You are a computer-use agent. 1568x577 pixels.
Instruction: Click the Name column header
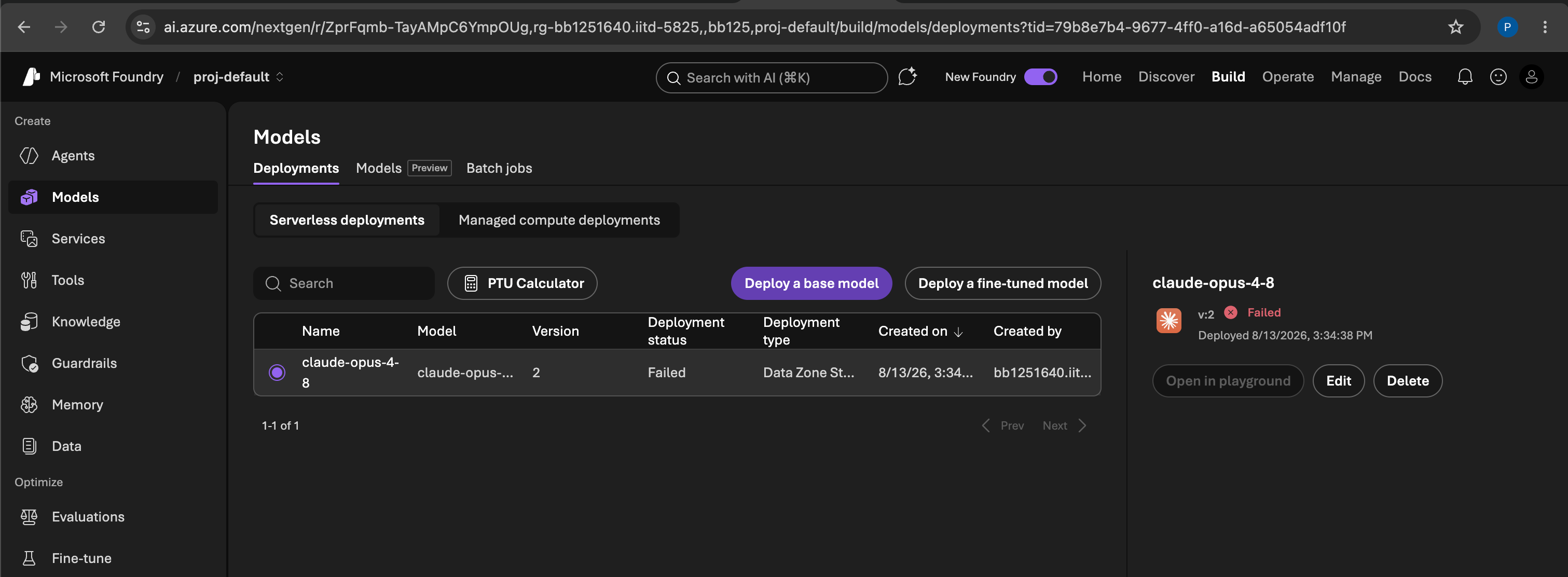pos(321,331)
